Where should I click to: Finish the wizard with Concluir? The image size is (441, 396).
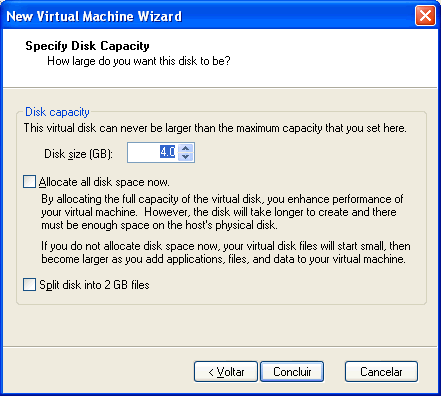pos(292,372)
